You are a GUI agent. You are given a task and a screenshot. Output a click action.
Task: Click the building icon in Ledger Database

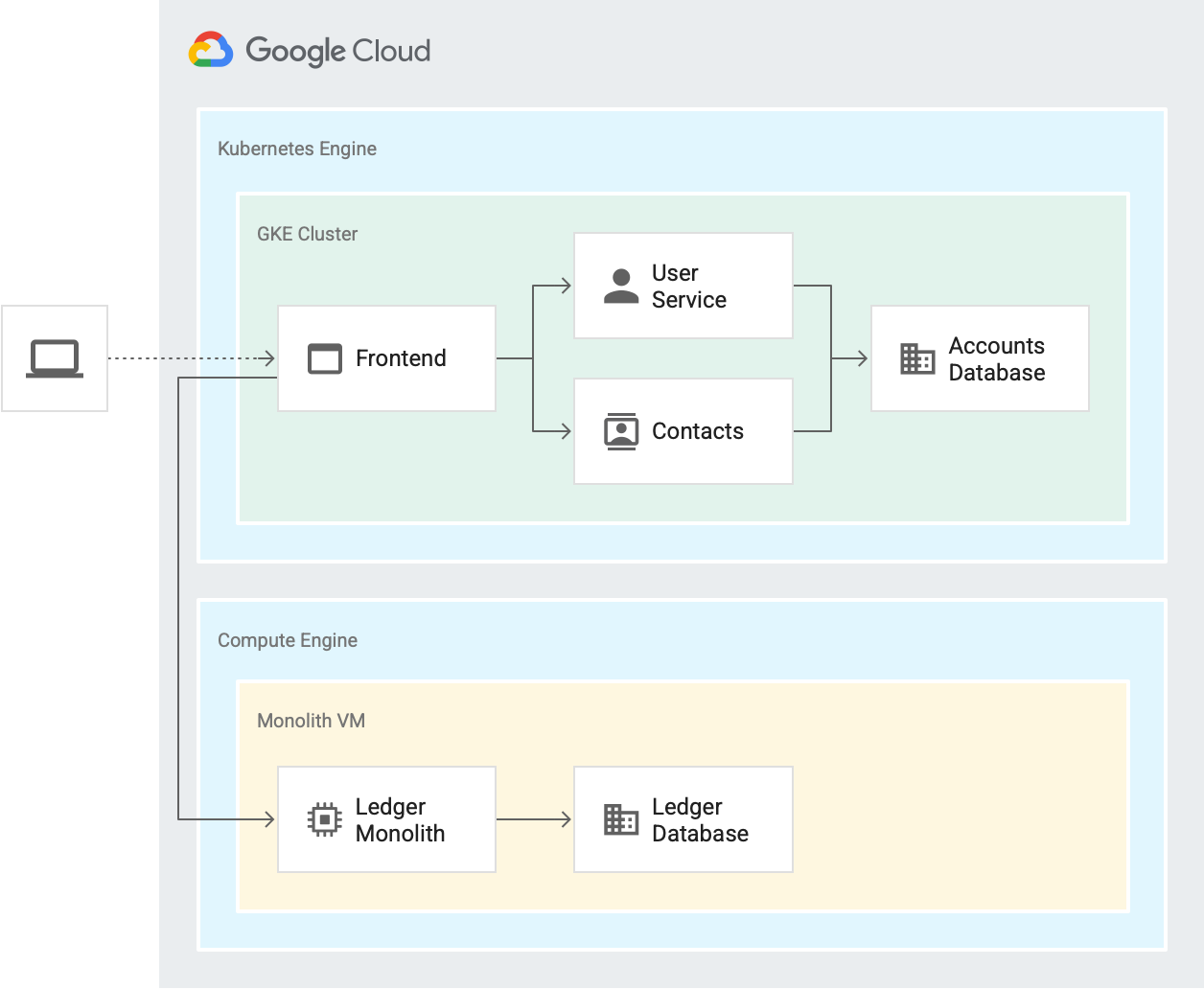[x=622, y=819]
